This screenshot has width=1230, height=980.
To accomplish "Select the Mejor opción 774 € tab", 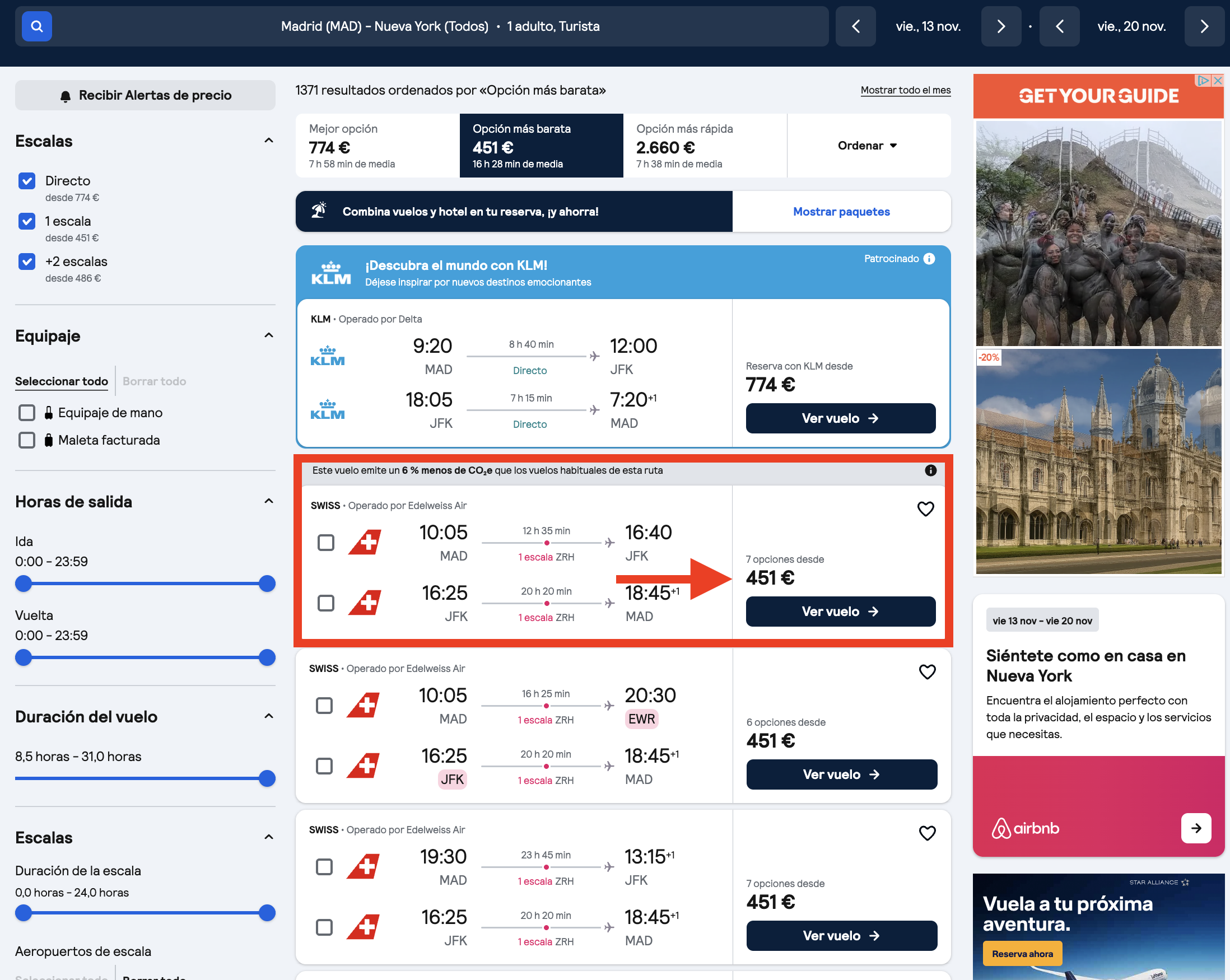I will 378,146.
